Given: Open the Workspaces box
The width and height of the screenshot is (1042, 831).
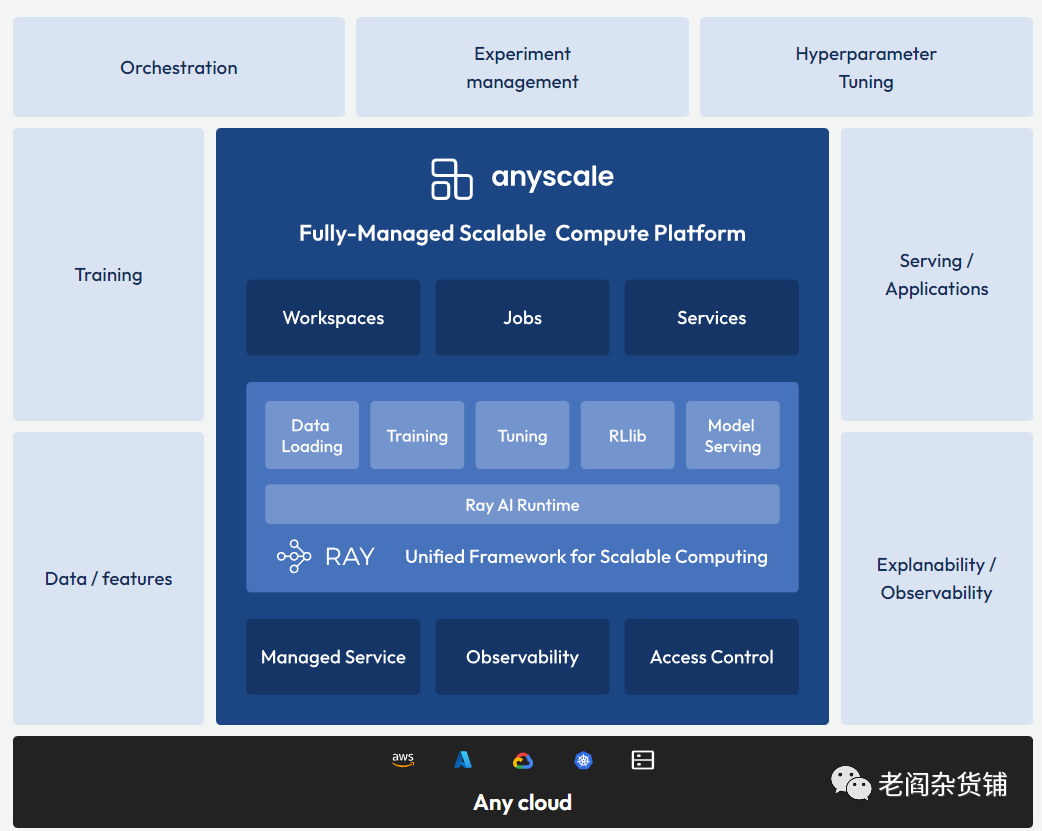Looking at the screenshot, I should pyautogui.click(x=333, y=318).
